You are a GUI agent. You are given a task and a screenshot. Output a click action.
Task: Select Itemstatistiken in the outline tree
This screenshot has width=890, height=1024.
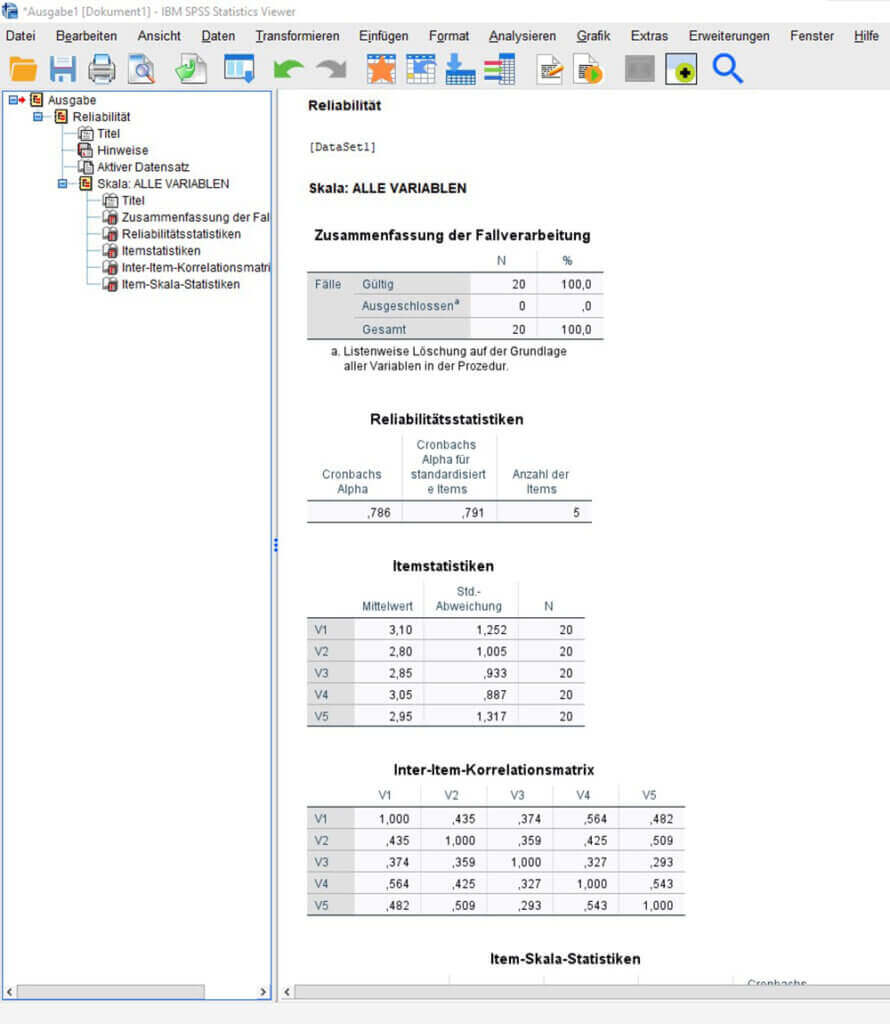point(160,251)
